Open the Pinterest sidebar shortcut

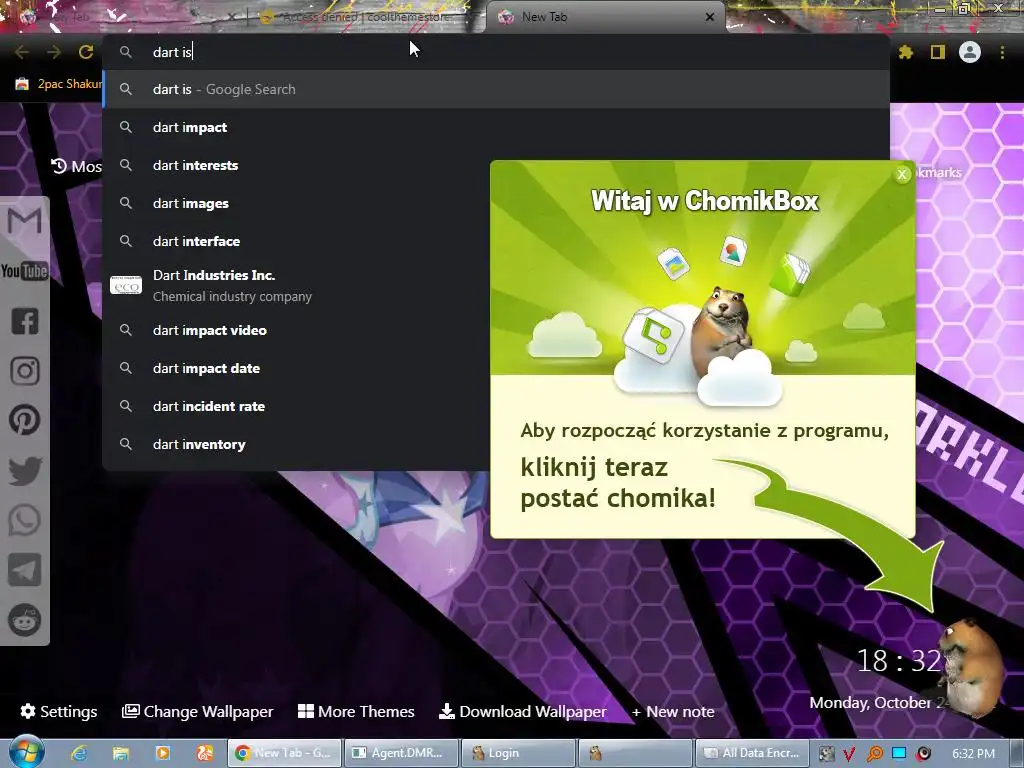[25, 420]
